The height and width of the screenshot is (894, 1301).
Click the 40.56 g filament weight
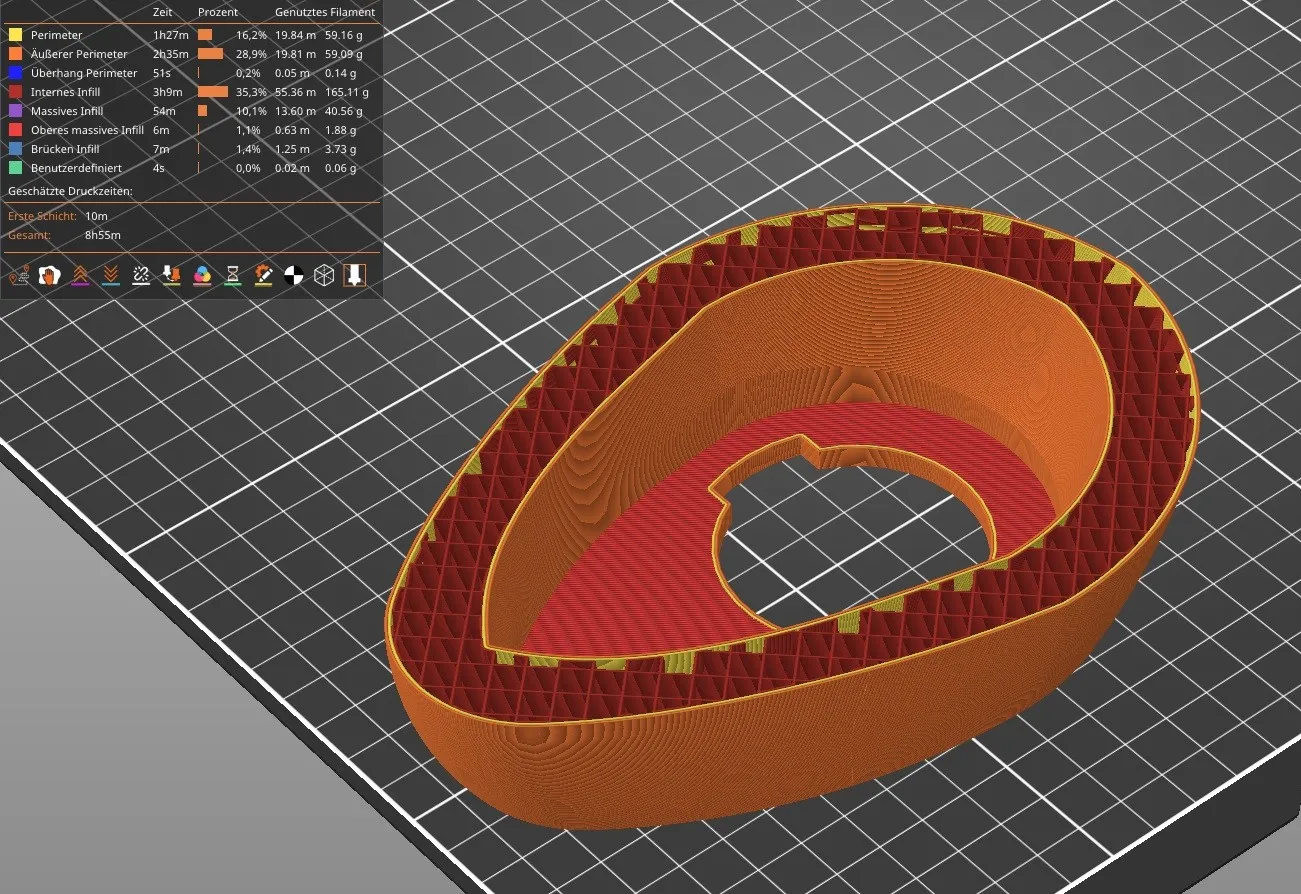[x=344, y=111]
